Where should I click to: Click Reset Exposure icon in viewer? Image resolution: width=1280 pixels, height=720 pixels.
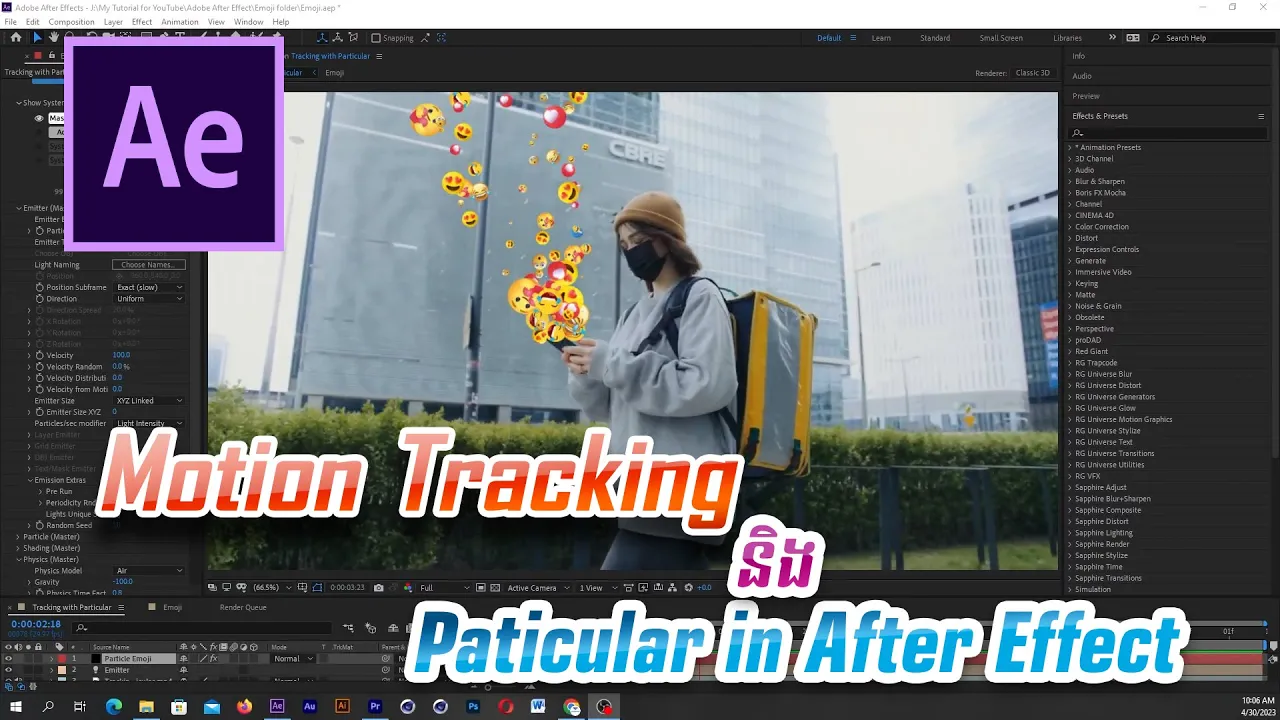click(x=688, y=588)
